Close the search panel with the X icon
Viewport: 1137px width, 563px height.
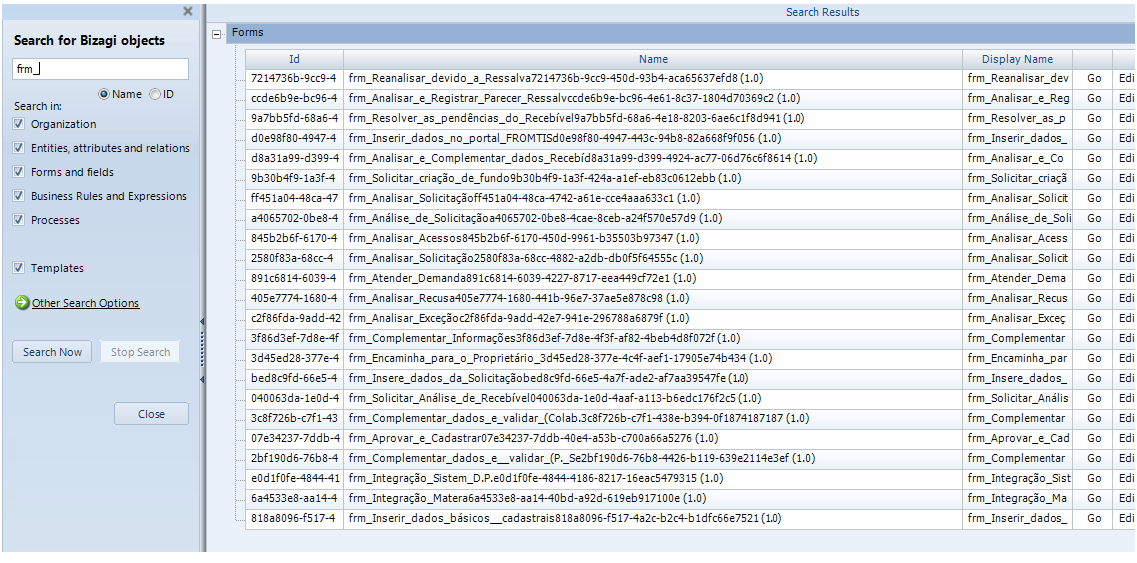188,11
